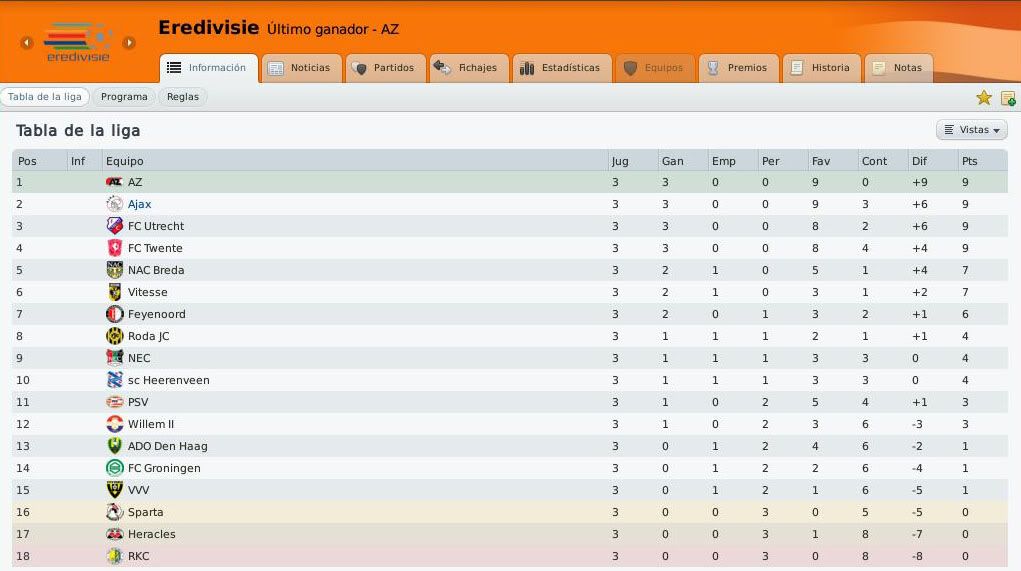Go to previous competition with left arrow

pyautogui.click(x=27, y=43)
